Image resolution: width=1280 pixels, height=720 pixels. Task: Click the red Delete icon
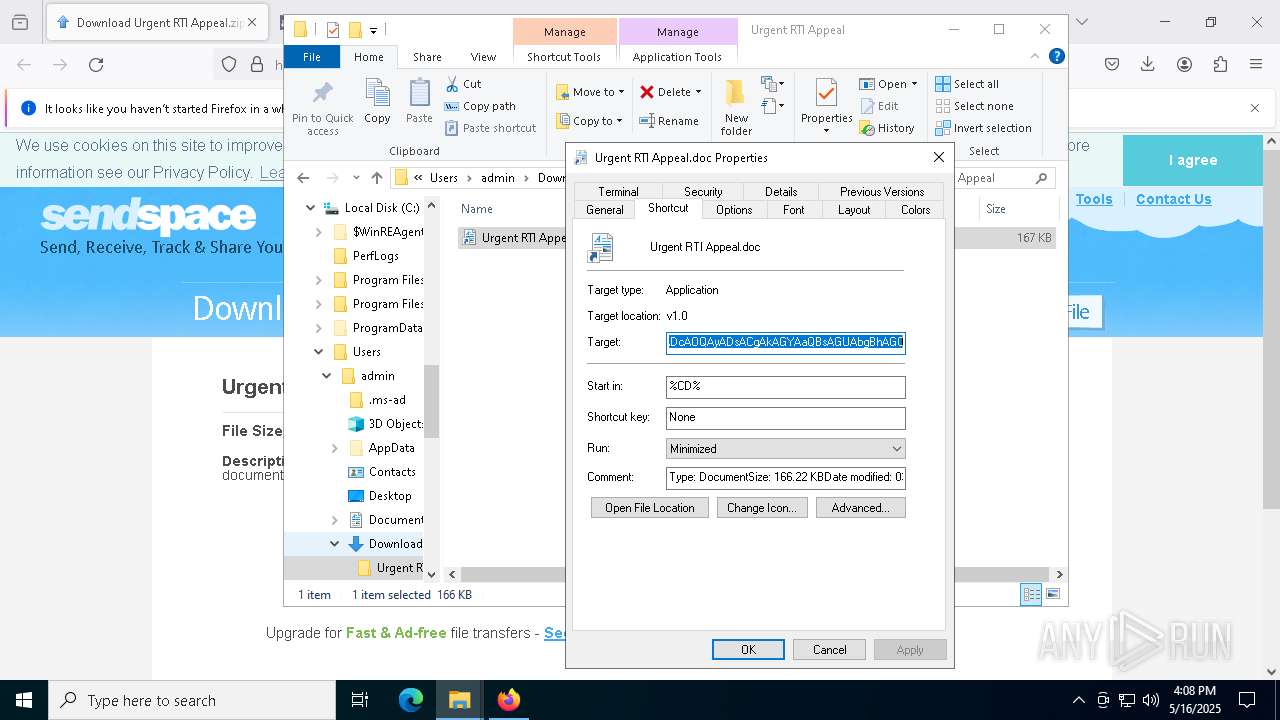(x=647, y=92)
